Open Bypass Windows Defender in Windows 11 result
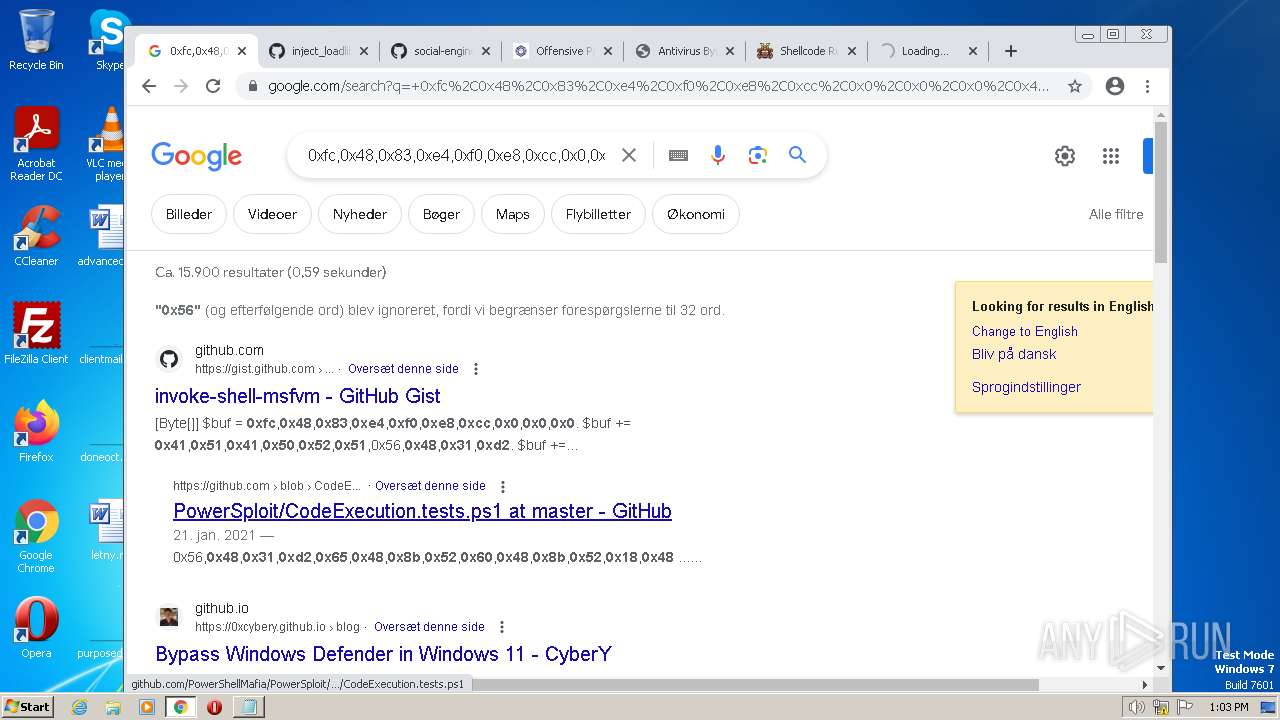This screenshot has width=1280, height=720. pyautogui.click(x=383, y=654)
